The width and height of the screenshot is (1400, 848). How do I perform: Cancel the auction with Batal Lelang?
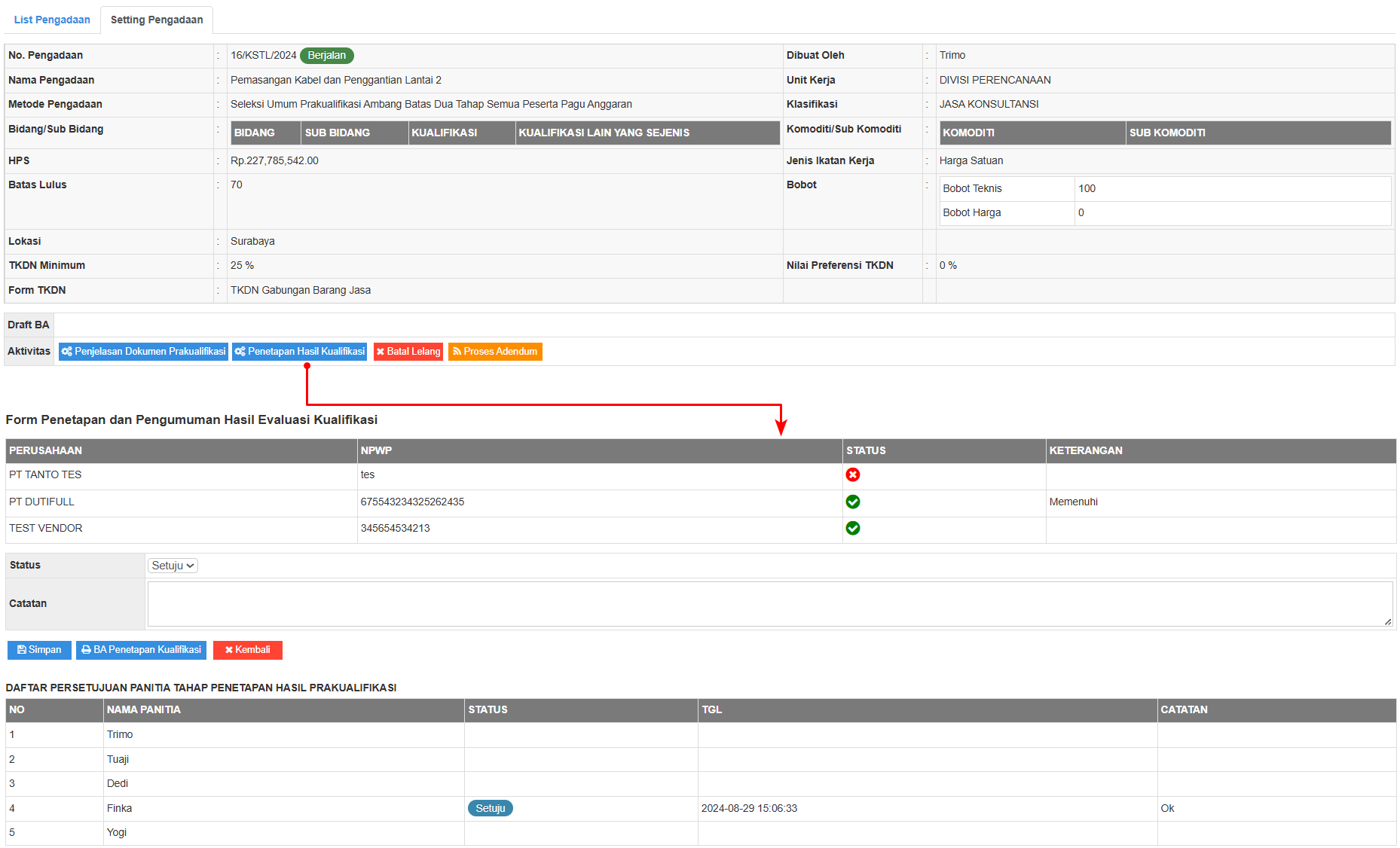(x=408, y=352)
